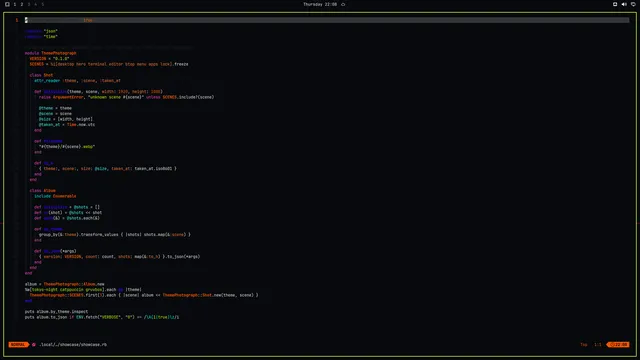Place cursor on the "time" require line
This screenshot has width=640, height=360.
tap(41, 36)
